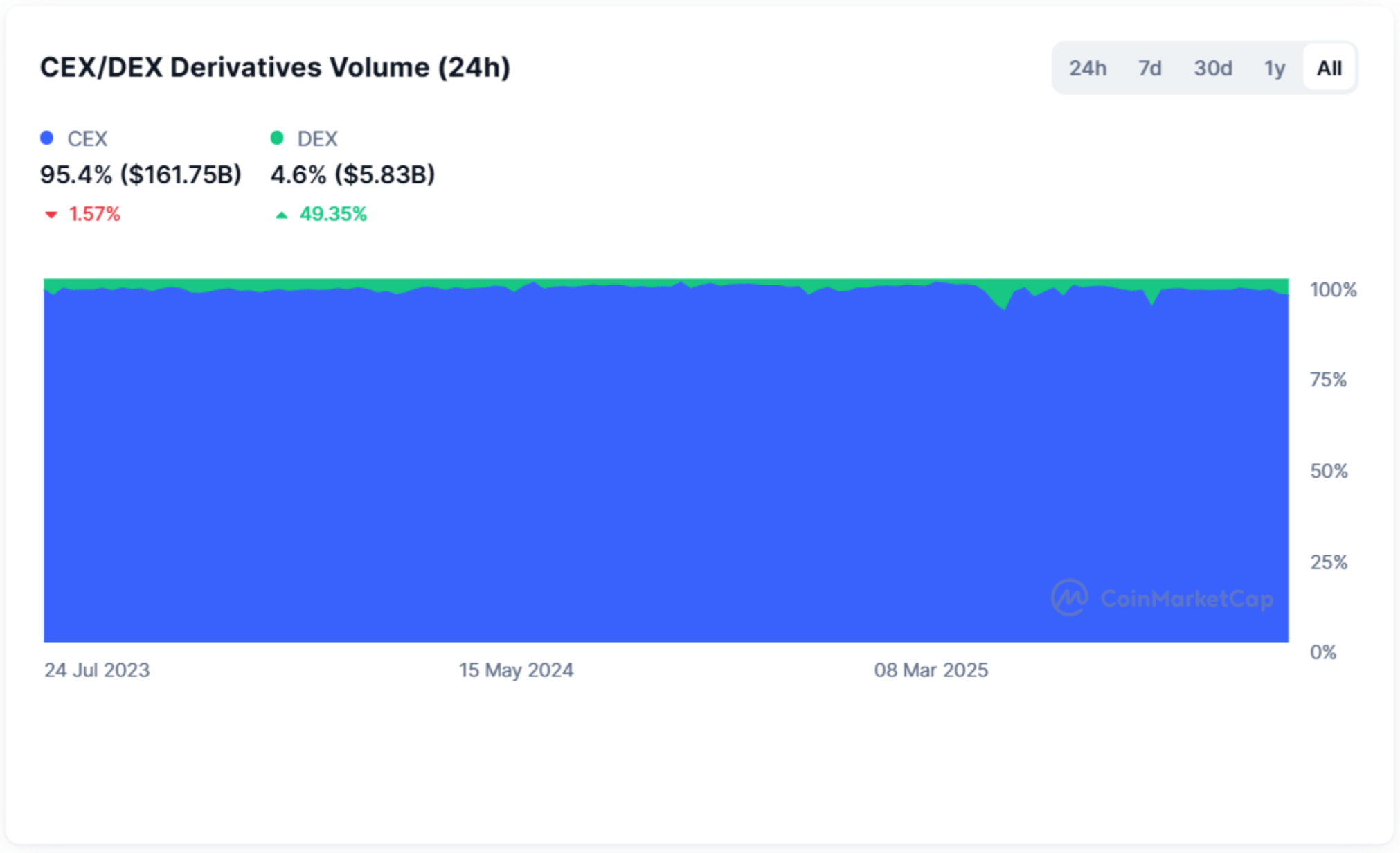Click the 24 Jul 2023 axis date
The image size is (1400, 853).
point(97,670)
